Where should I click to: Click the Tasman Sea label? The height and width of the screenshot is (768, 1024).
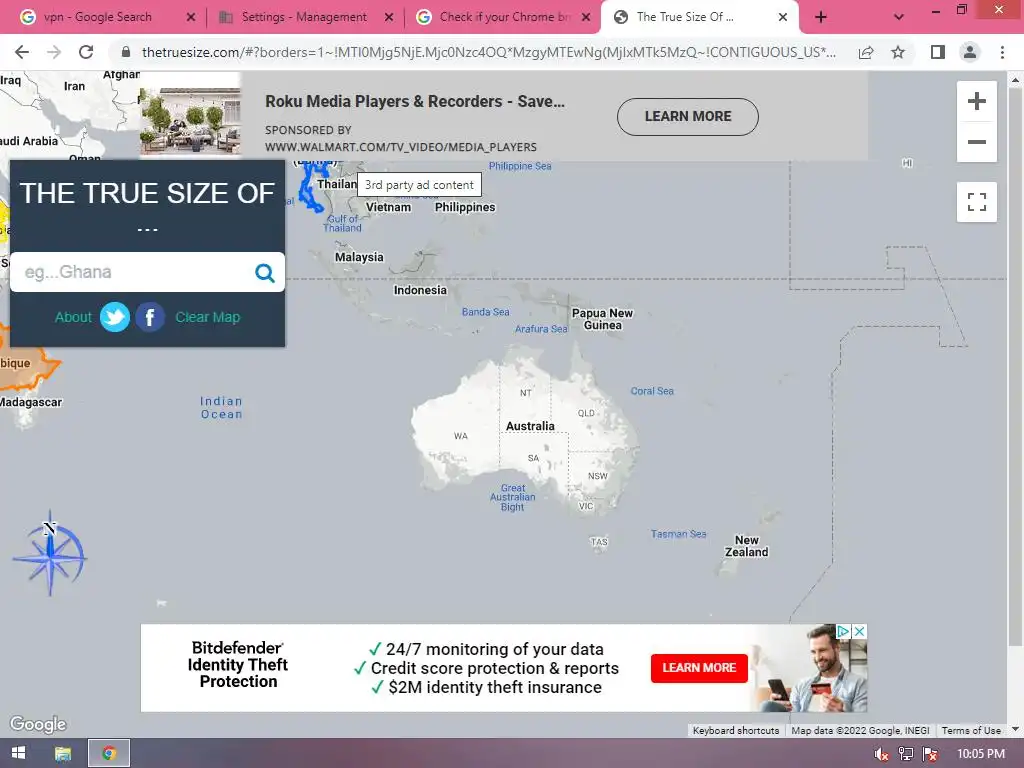[x=679, y=534]
